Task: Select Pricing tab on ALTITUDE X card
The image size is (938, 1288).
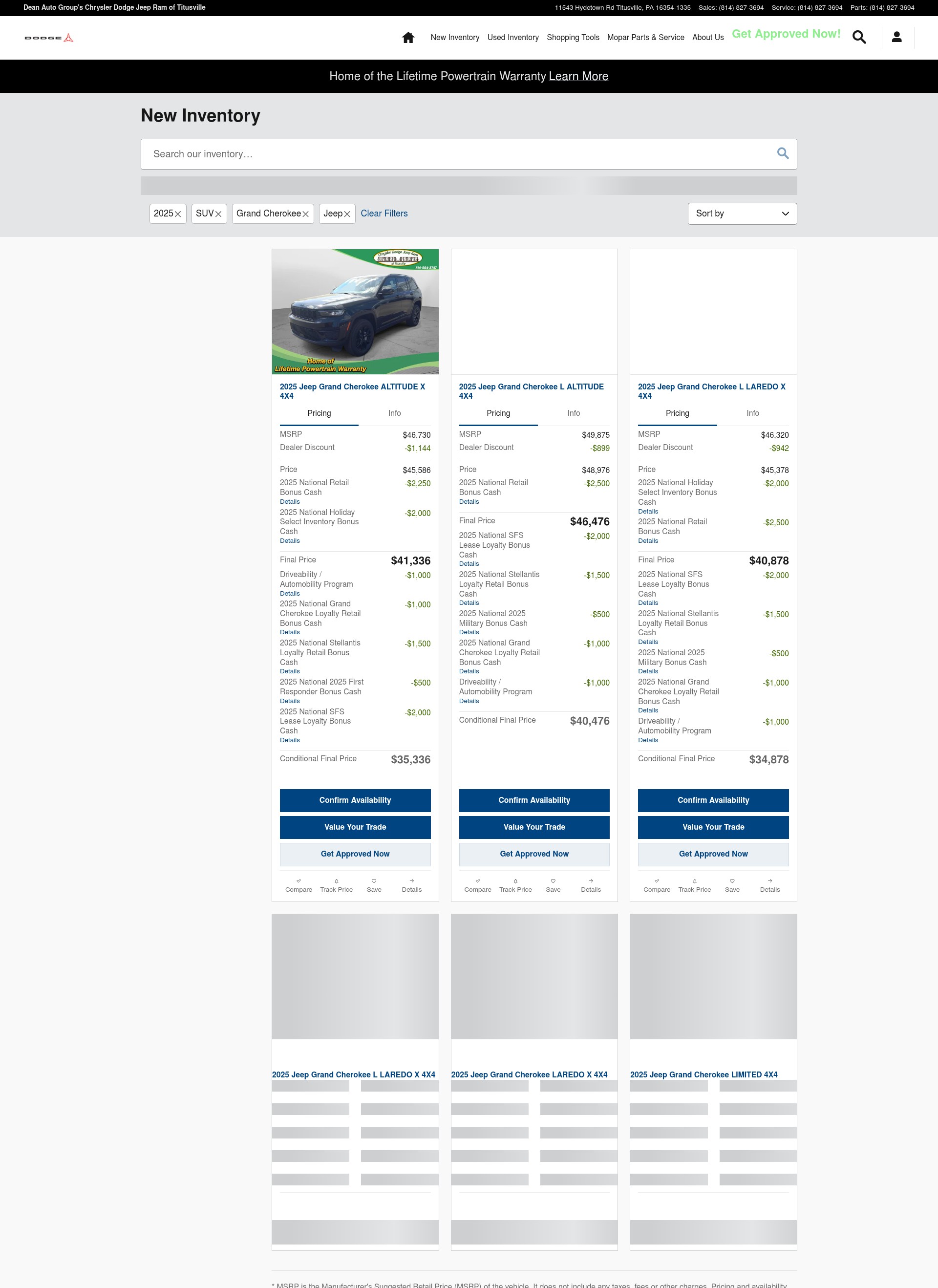Action: (319, 413)
